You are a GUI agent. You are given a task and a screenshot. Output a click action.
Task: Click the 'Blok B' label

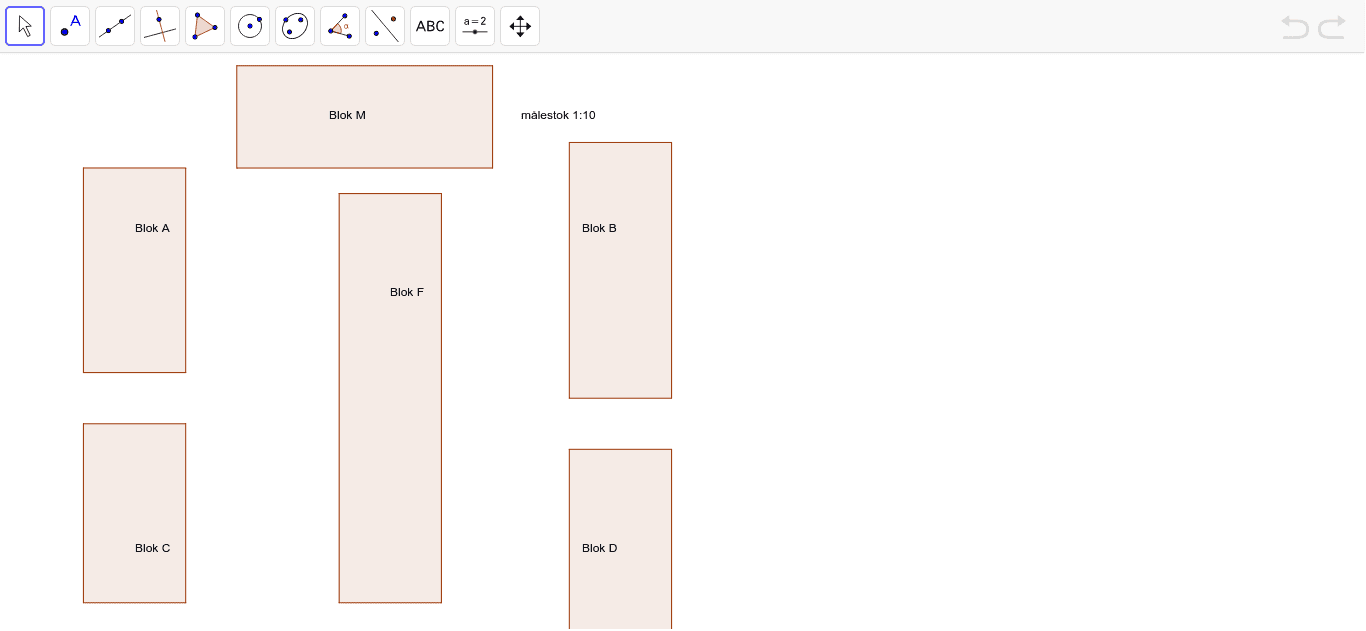tap(599, 228)
